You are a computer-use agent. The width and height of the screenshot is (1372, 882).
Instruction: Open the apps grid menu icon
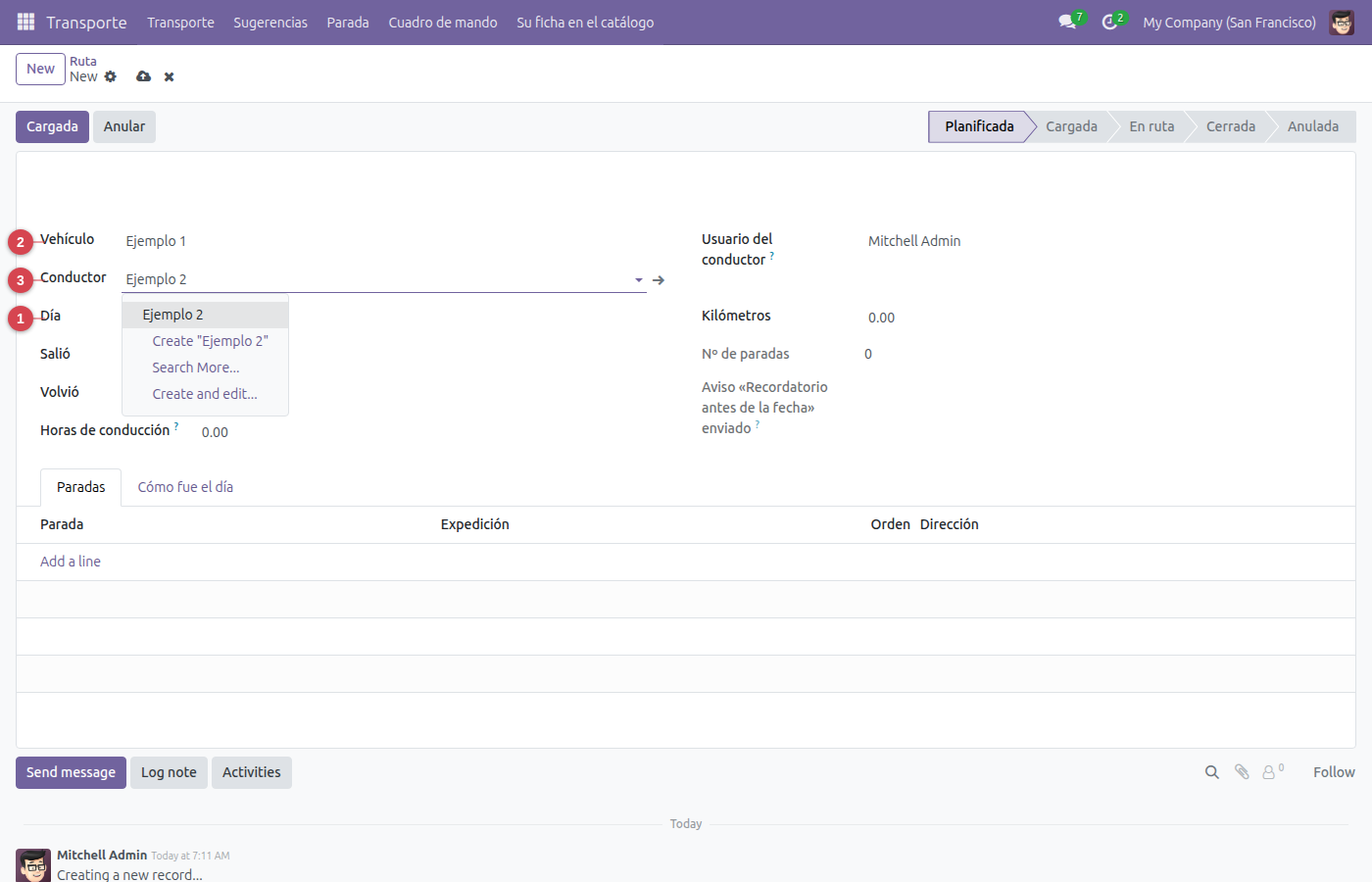click(x=26, y=22)
